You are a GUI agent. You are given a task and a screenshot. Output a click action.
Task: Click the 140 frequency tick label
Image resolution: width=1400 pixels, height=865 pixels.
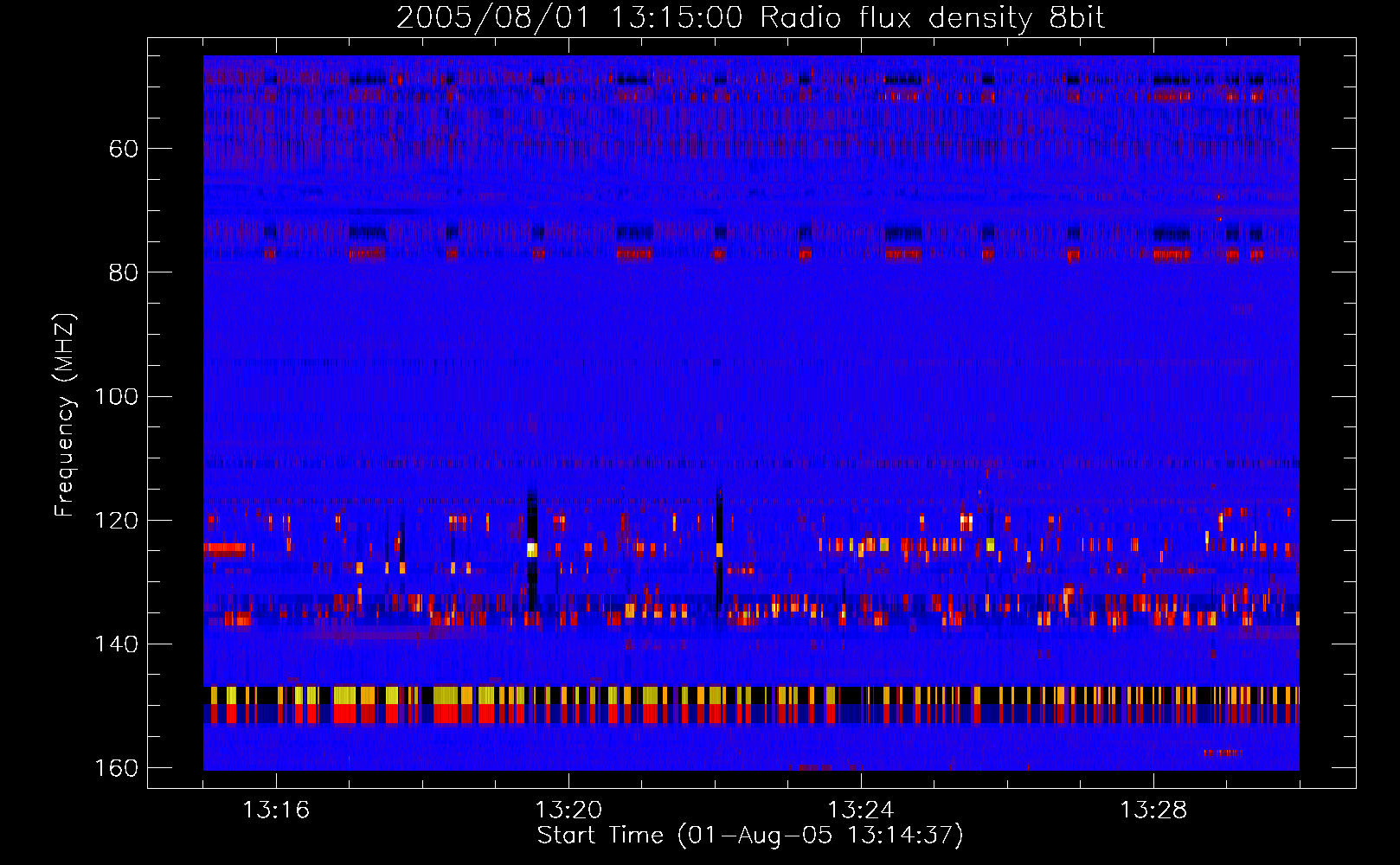[116, 644]
